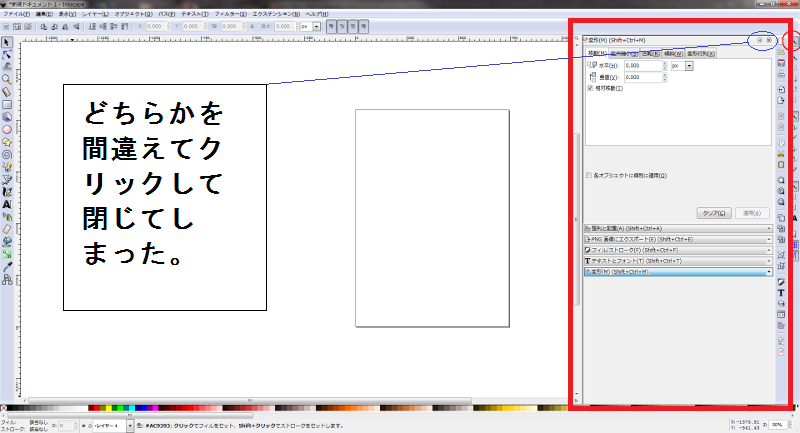Expand the PNG 画像にエクスポート(E) panel
Viewport: 800px width, 433px height.
point(678,239)
